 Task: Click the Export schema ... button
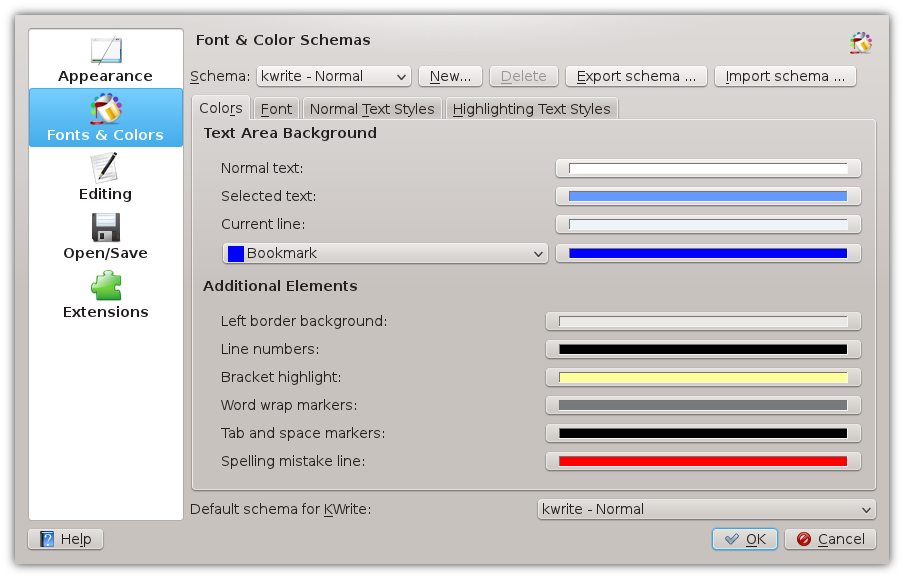click(x=636, y=76)
